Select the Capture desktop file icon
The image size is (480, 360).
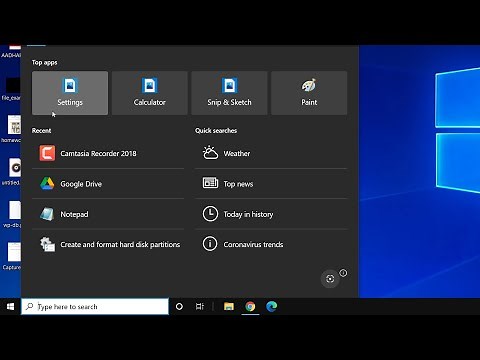coord(14,252)
